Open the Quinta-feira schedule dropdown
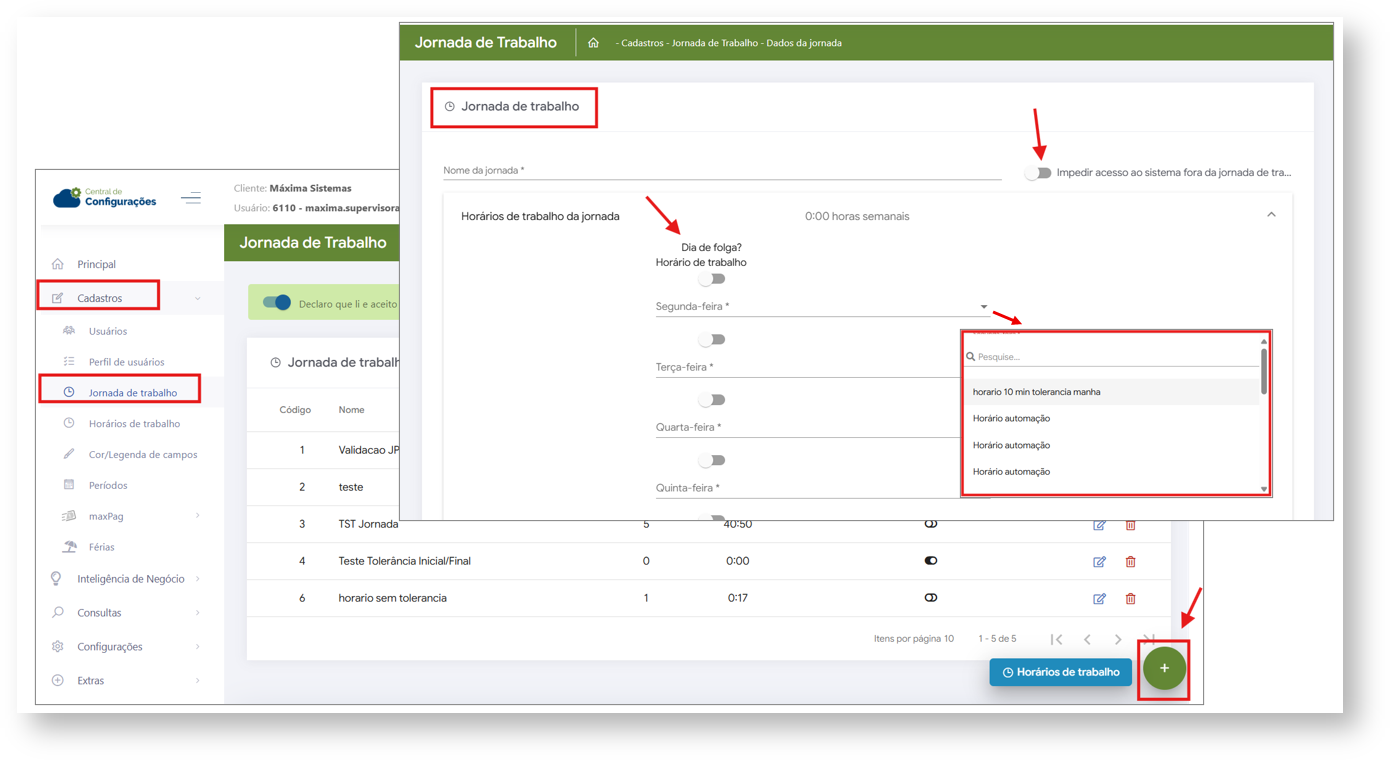This screenshot has width=1391, height=761. (807, 488)
